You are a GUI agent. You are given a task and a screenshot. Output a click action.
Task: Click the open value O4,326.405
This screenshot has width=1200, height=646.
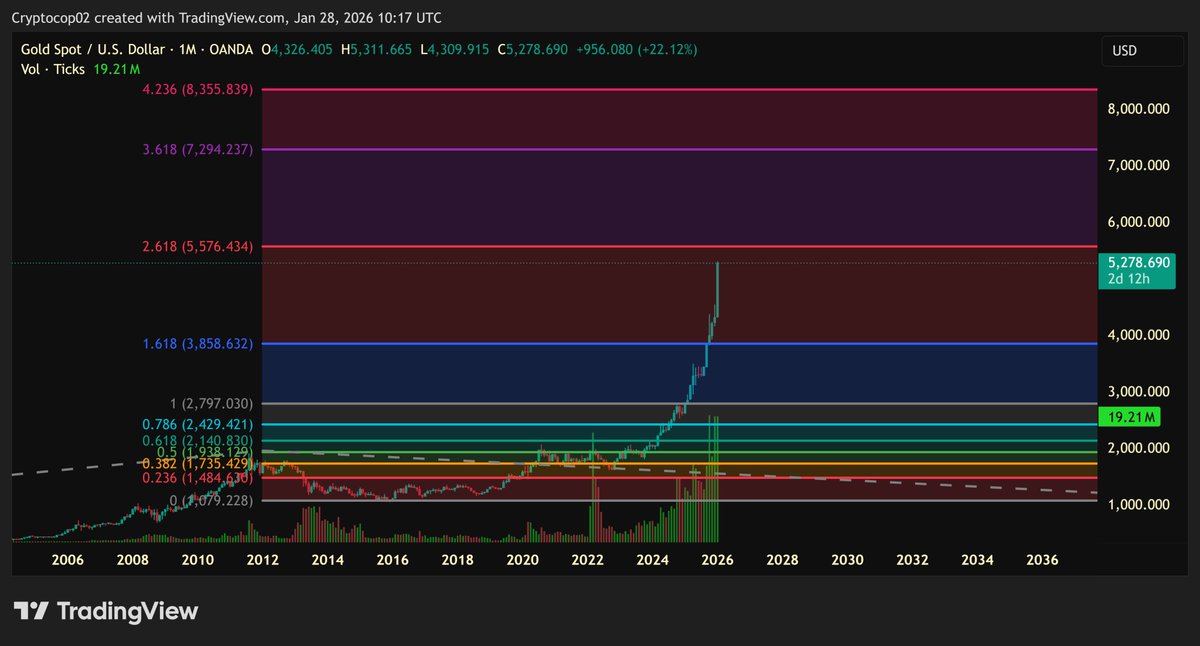tap(297, 49)
